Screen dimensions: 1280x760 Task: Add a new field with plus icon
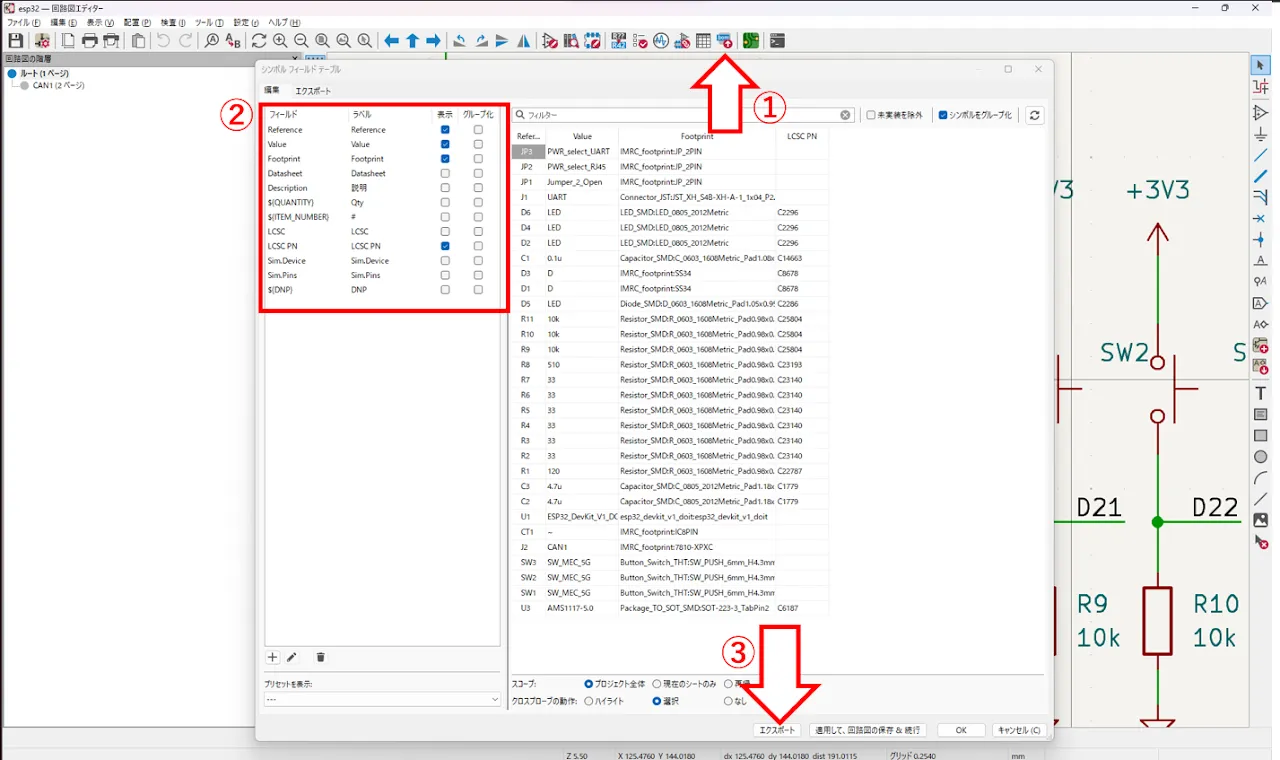pyautogui.click(x=272, y=657)
